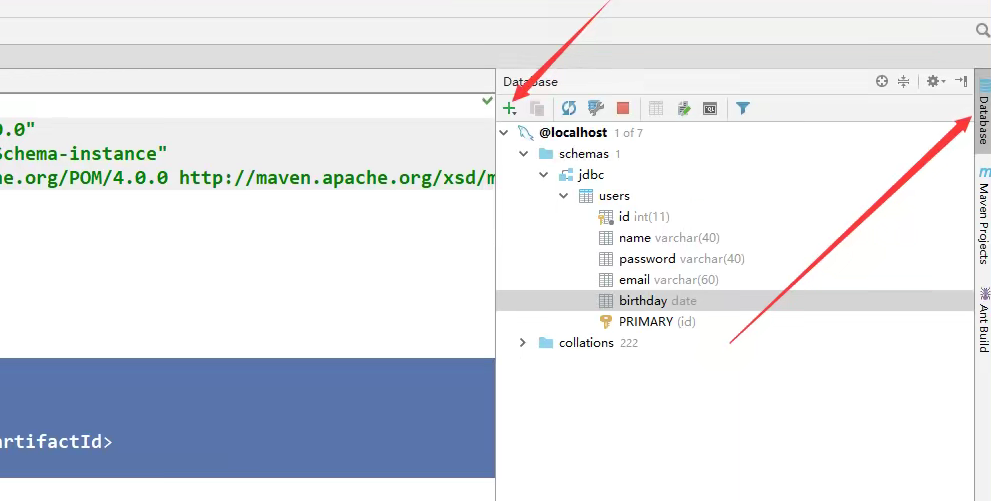Click the users table grid icon

coord(586,196)
